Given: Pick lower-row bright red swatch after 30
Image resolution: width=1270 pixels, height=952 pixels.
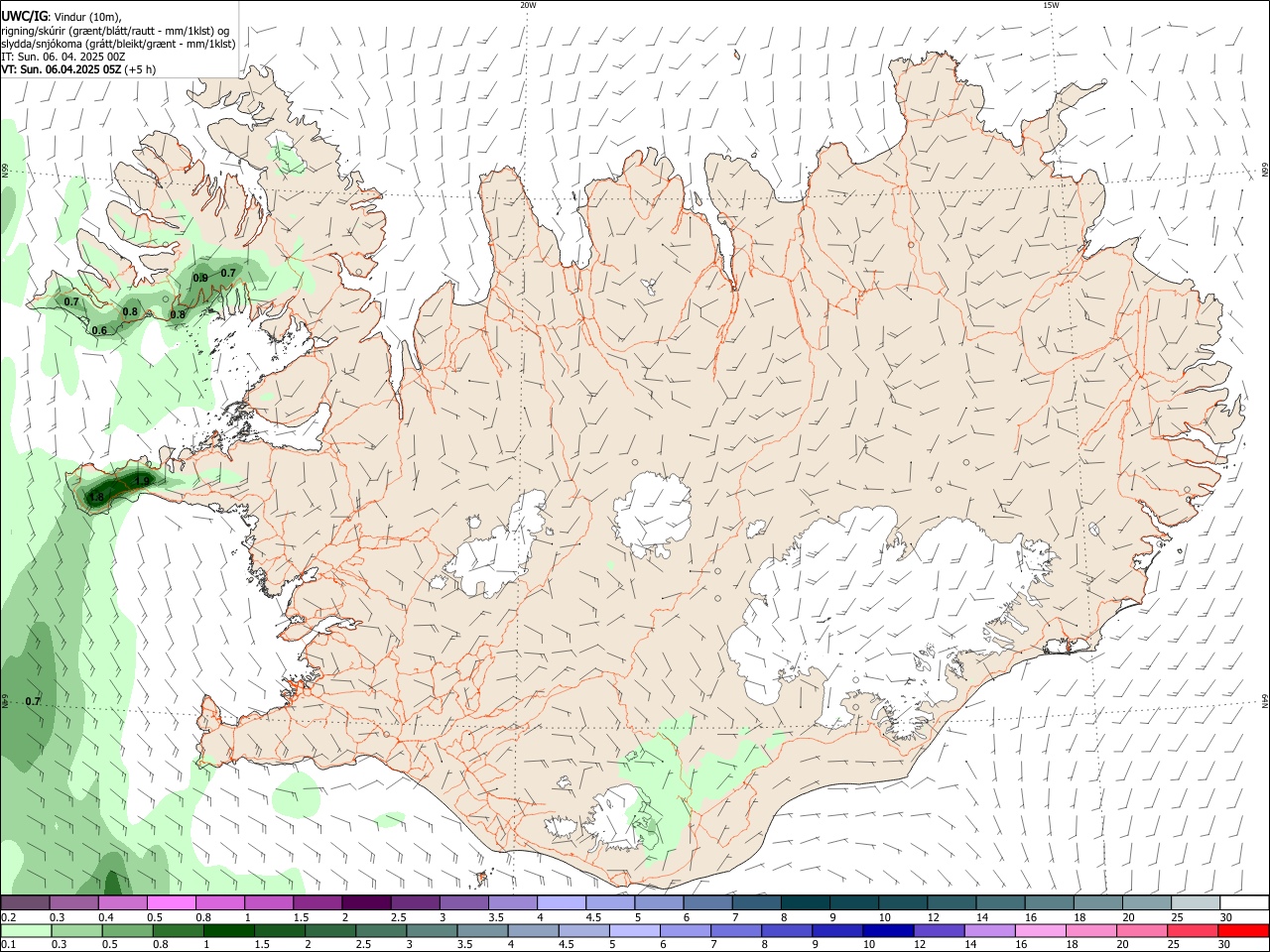Looking at the screenshot, I should pos(1243,930).
